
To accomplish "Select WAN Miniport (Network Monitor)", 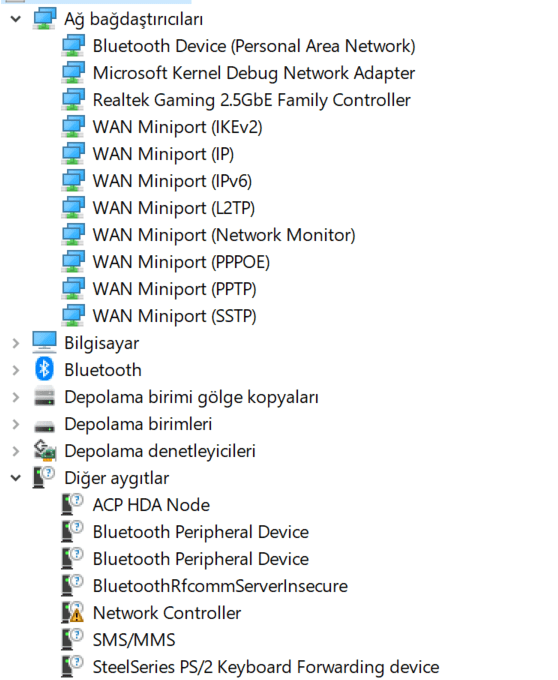I will (x=224, y=235).
